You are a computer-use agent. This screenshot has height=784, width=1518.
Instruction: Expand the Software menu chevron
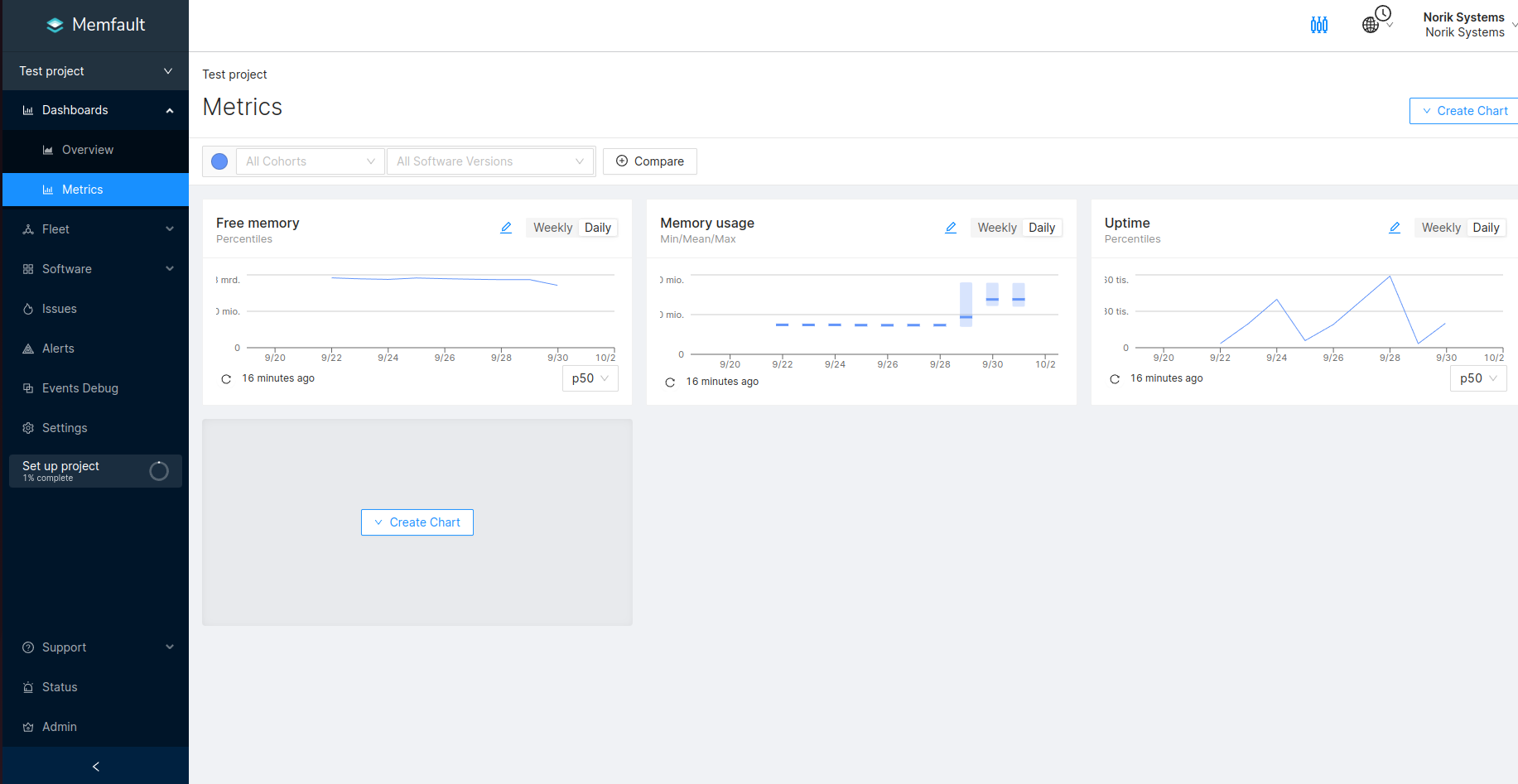pyautogui.click(x=170, y=269)
